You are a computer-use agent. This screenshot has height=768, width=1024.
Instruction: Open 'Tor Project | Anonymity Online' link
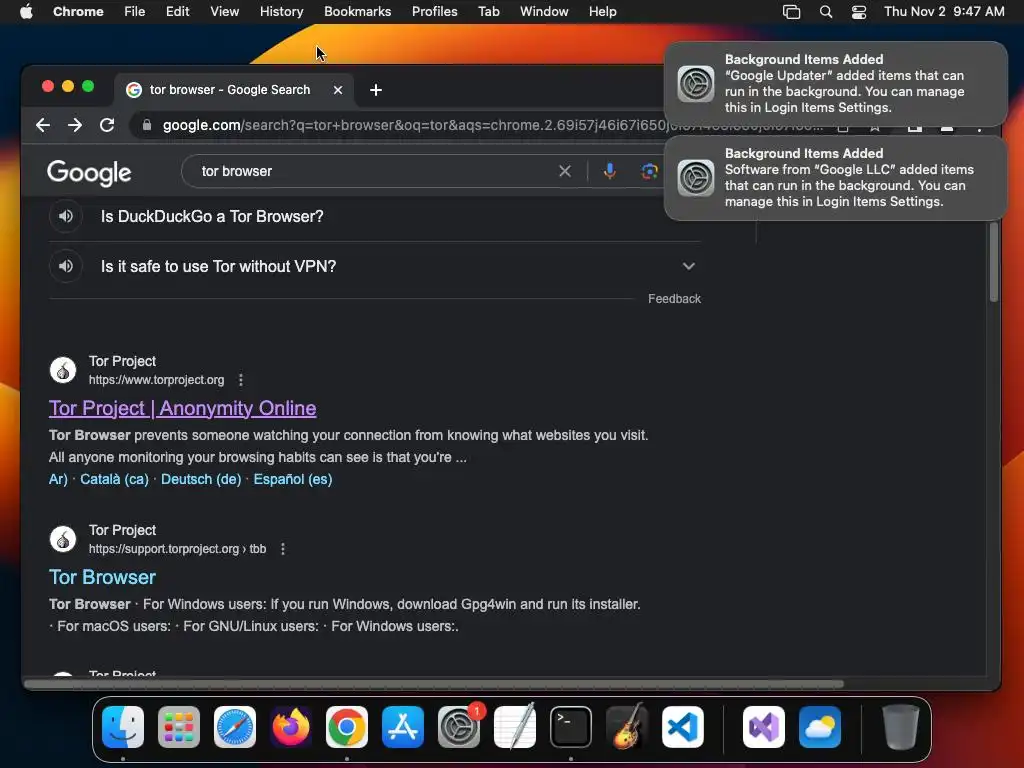tap(182, 408)
